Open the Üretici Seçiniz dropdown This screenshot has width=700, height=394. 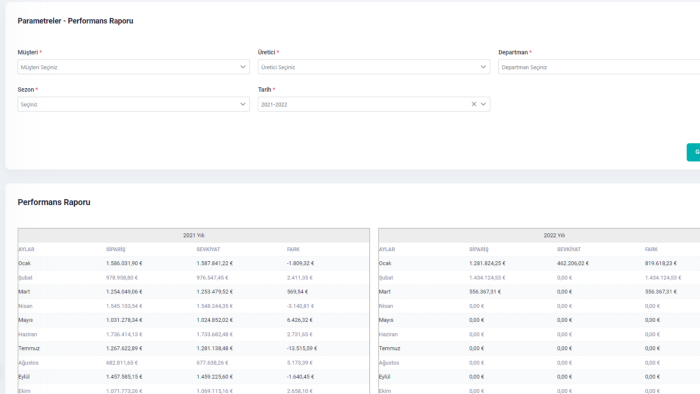pyautogui.click(x=374, y=67)
